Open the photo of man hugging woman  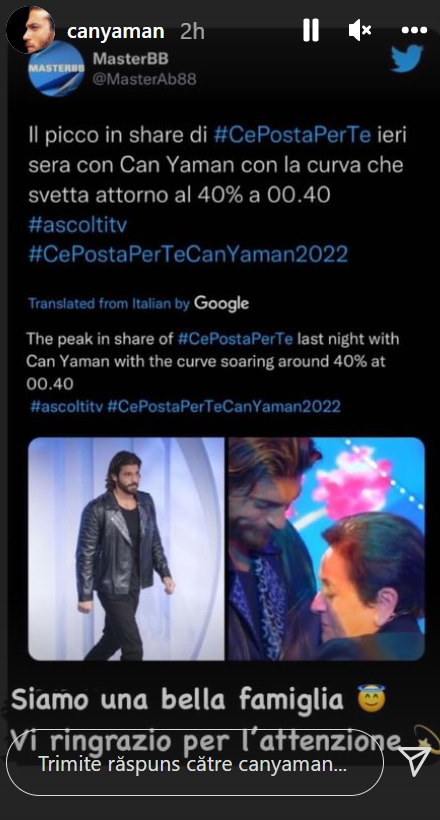pos(326,549)
